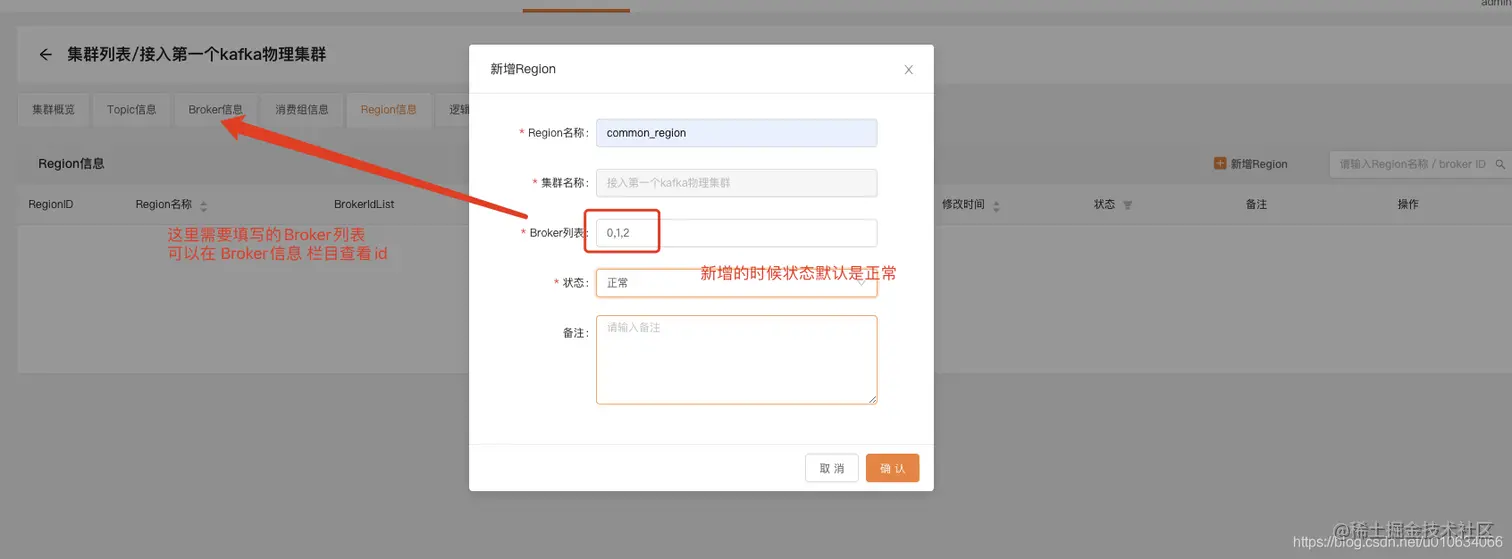1512x559 pixels.
Task: Click the 新增Region link button
Action: [x=1251, y=164]
